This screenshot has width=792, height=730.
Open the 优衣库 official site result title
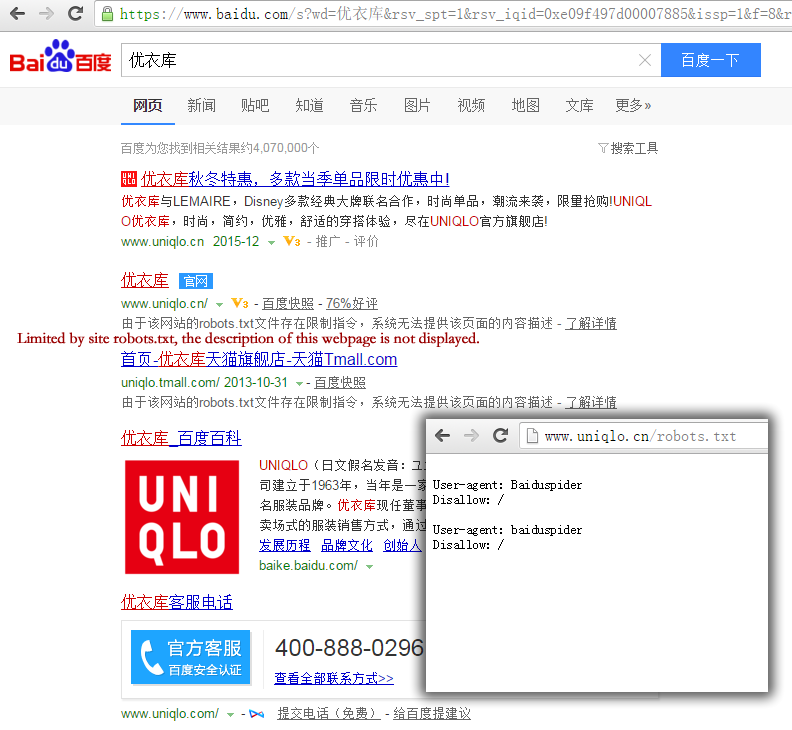click(x=145, y=280)
